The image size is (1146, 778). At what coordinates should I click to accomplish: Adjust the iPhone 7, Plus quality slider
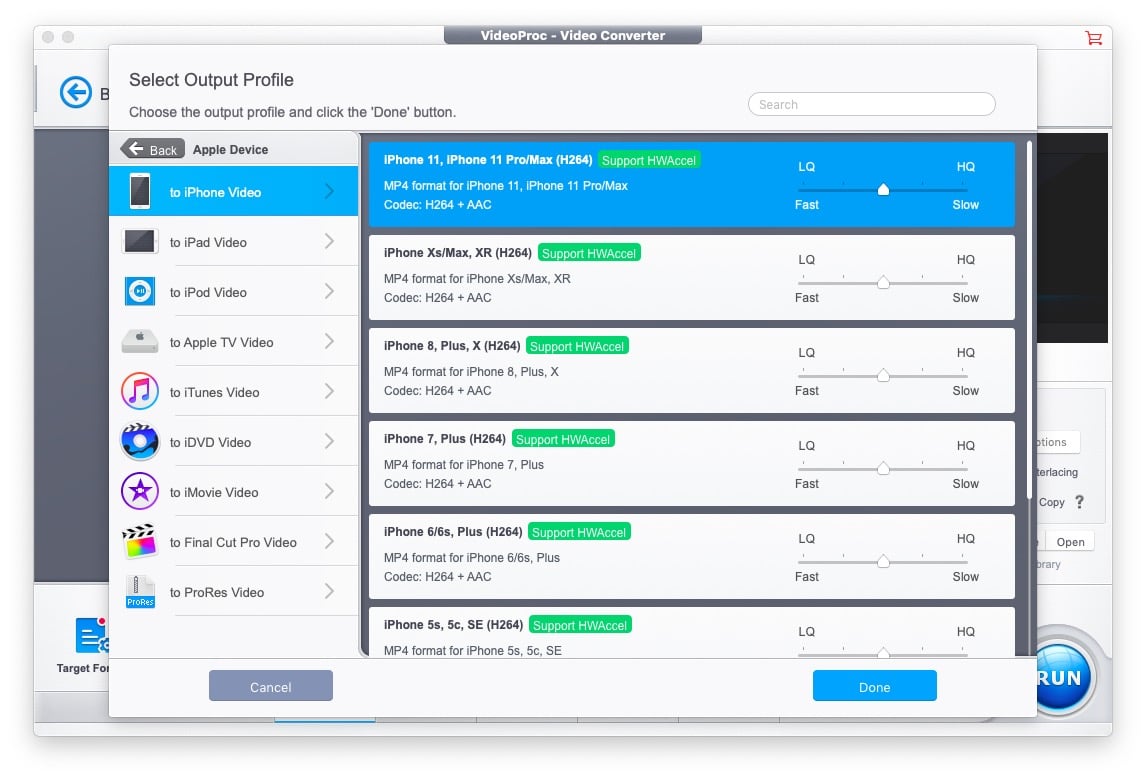pyautogui.click(x=883, y=468)
